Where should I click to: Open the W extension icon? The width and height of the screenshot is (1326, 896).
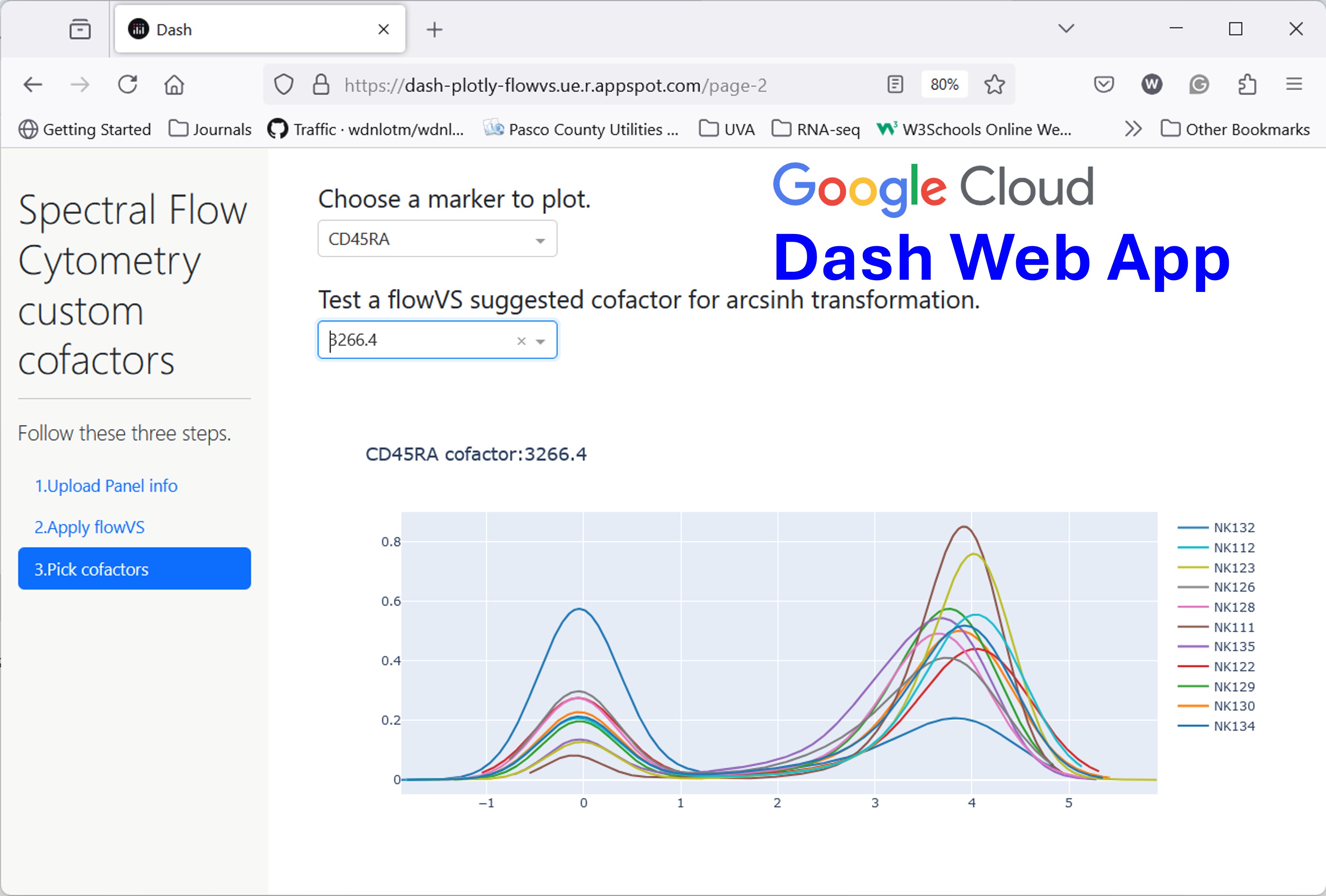point(1151,85)
